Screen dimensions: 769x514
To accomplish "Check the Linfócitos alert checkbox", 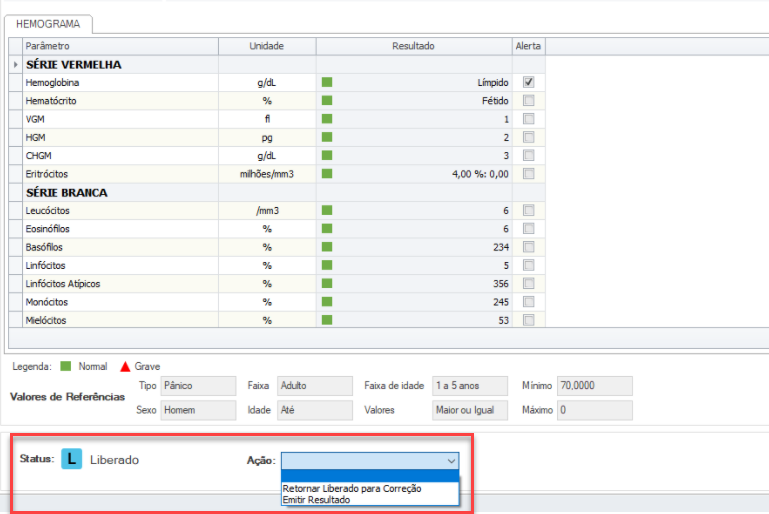I will pos(528,265).
